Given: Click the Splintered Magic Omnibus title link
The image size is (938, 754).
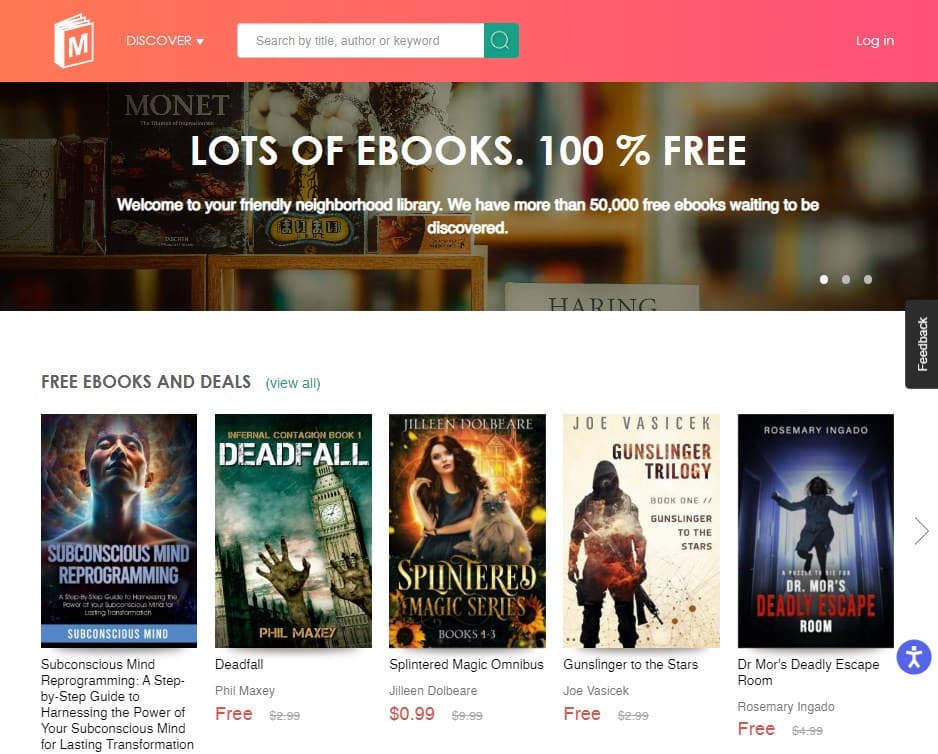Looking at the screenshot, I should pos(466,665).
